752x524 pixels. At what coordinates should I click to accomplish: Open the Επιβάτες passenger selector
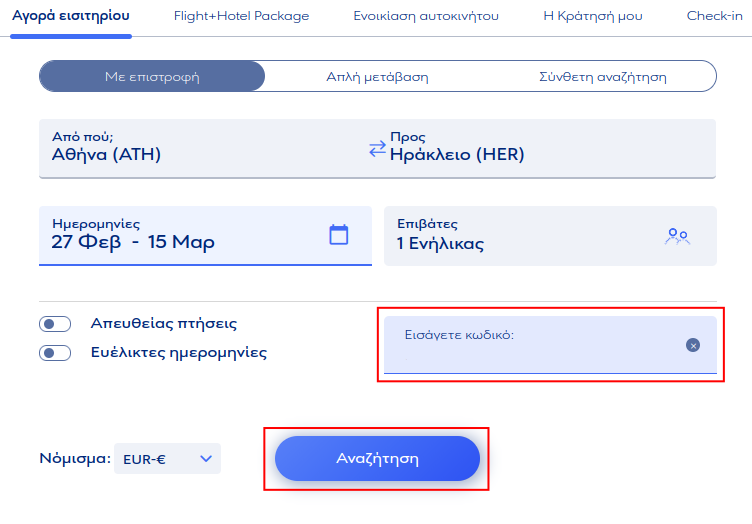pos(530,236)
